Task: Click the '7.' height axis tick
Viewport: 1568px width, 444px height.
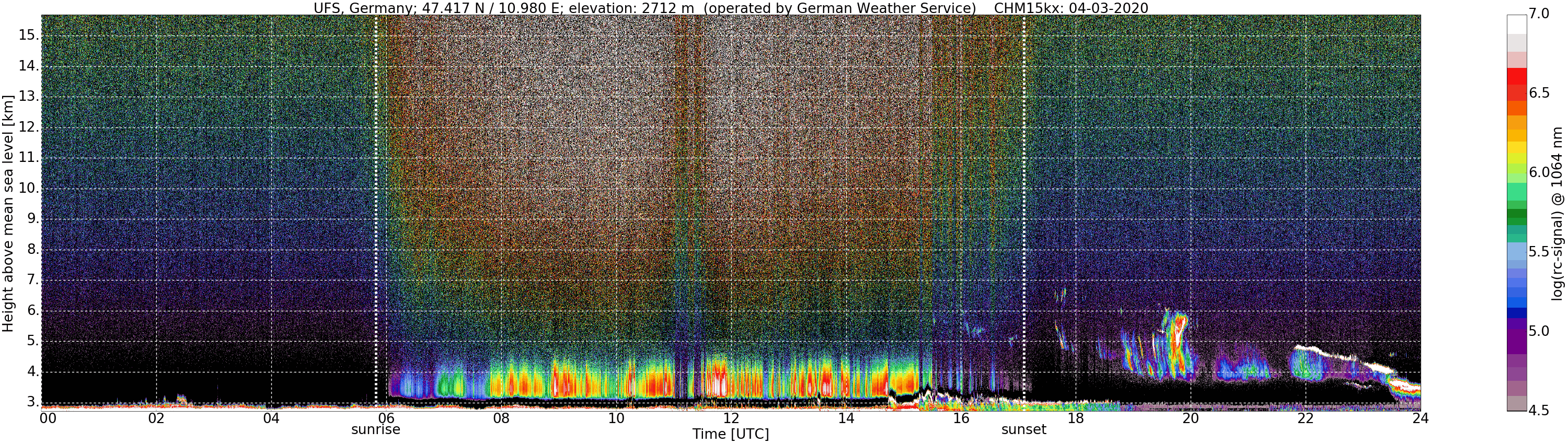Action: [x=33, y=280]
